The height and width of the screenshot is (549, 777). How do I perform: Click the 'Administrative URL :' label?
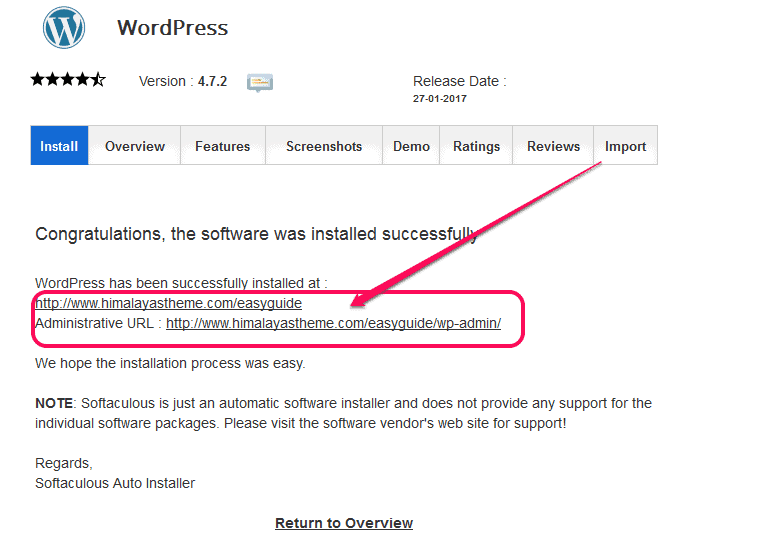point(98,323)
